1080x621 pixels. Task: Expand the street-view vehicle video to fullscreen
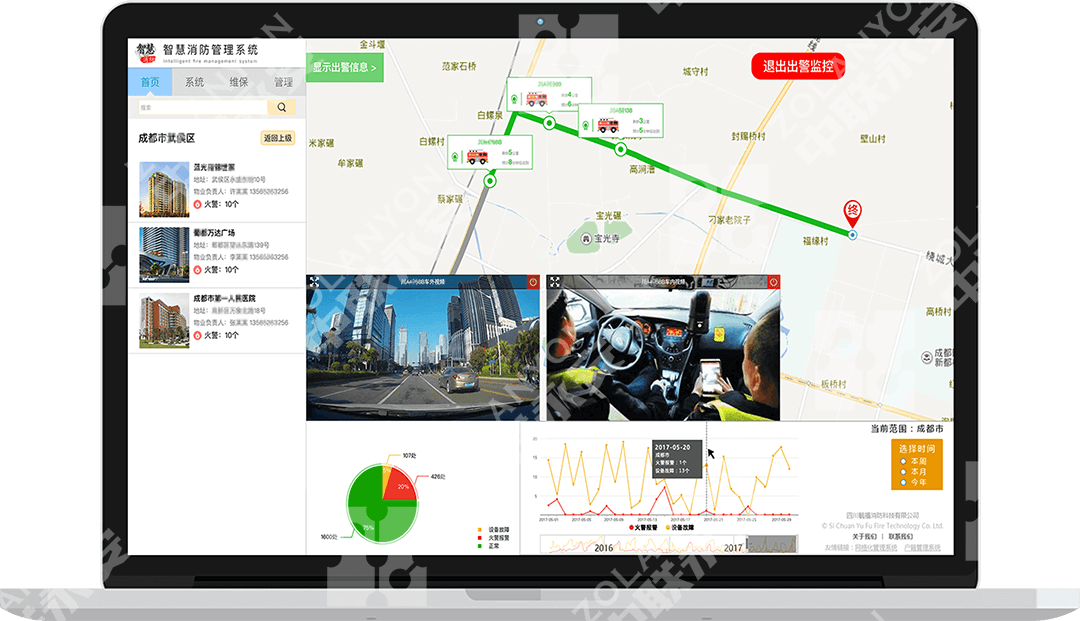click(x=314, y=282)
